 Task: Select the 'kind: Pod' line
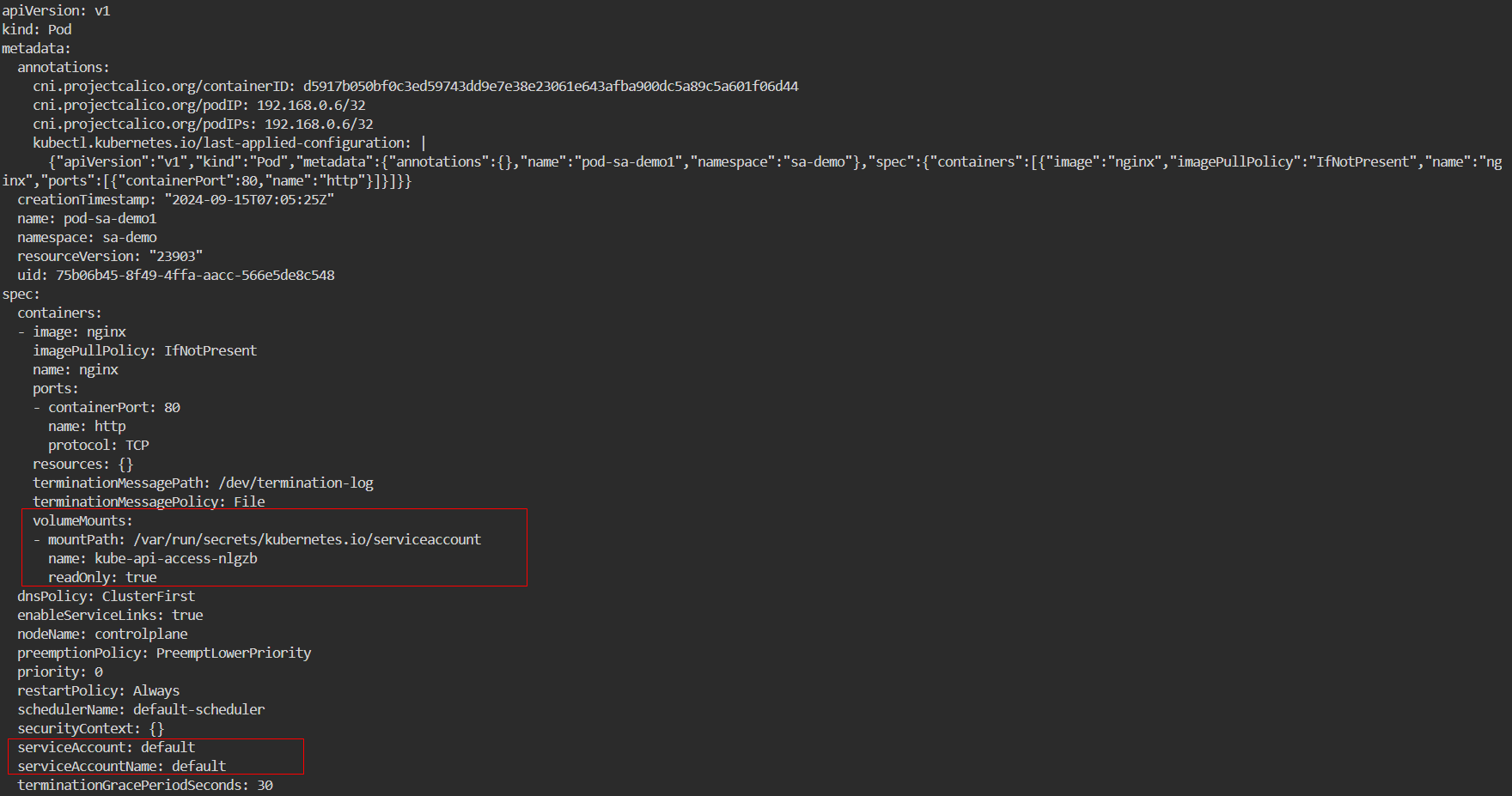click(37, 30)
